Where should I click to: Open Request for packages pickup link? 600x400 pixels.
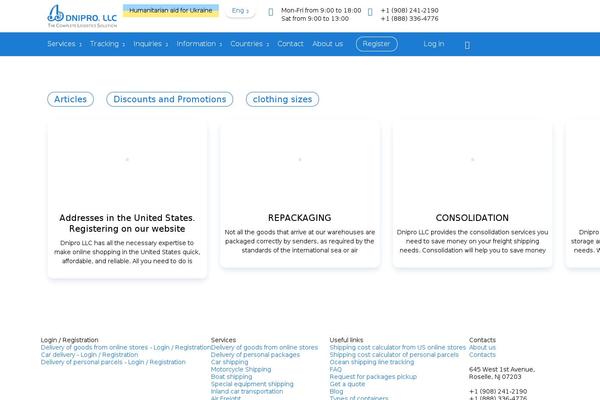pyautogui.click(x=373, y=377)
